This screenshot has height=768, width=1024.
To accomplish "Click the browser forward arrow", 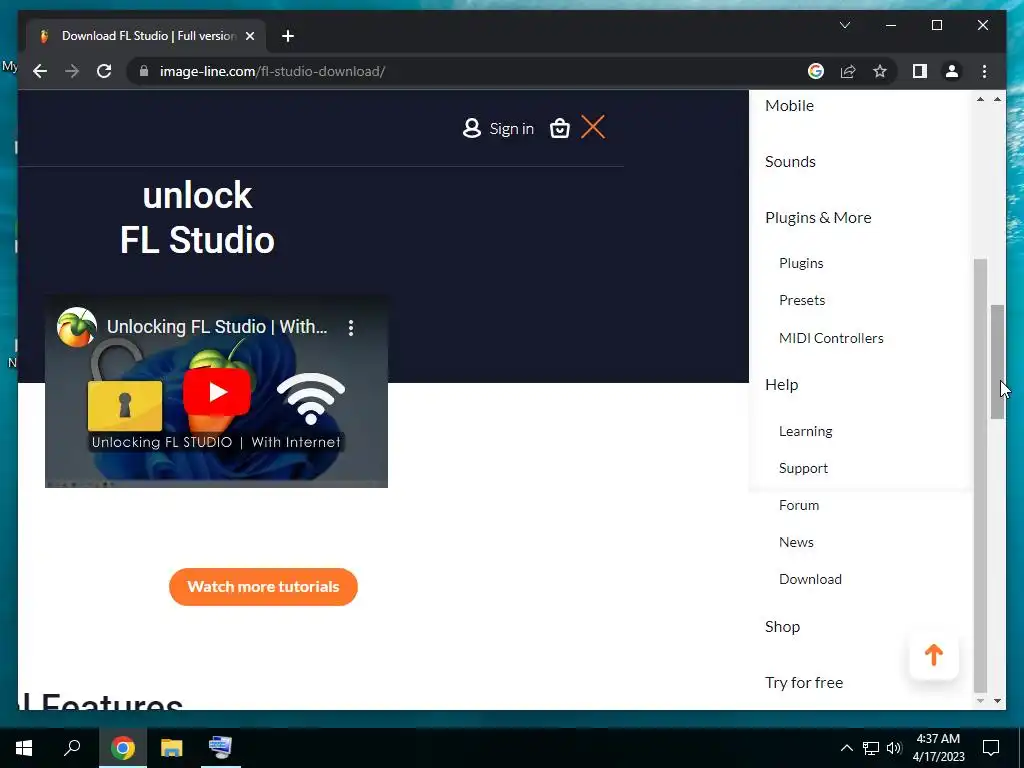I will [x=72, y=71].
